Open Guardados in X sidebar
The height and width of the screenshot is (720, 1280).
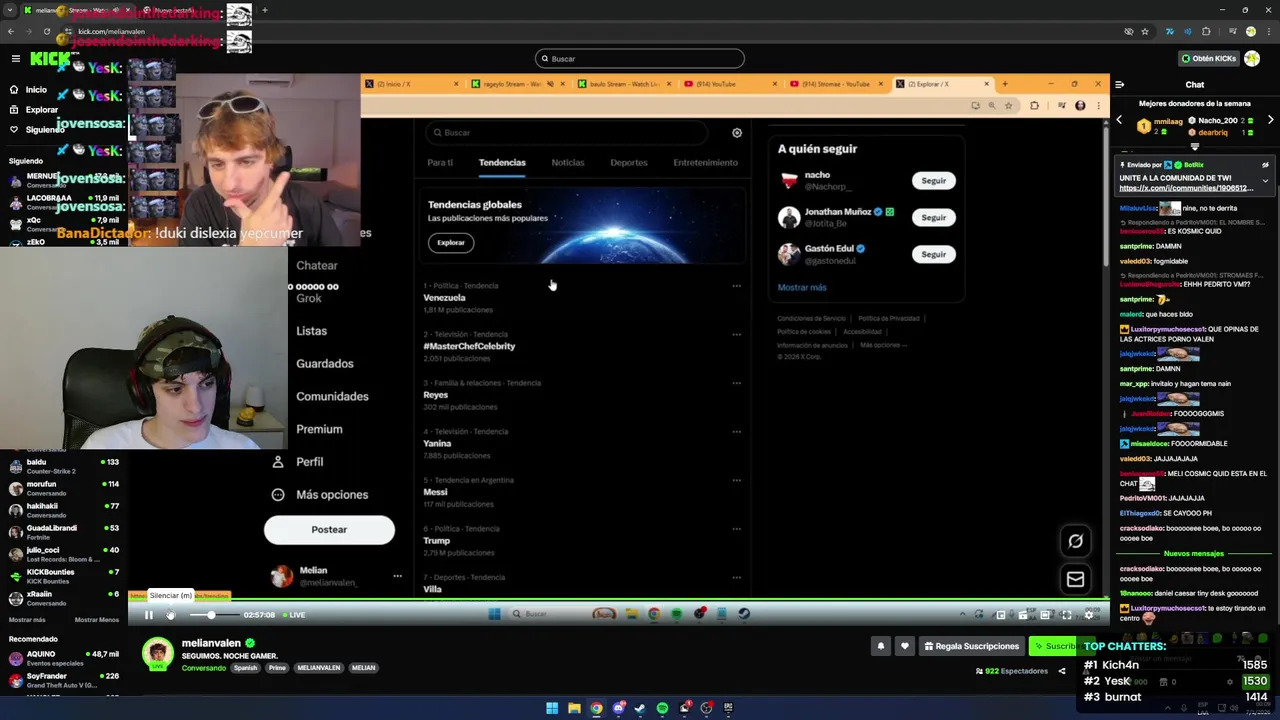point(324,364)
